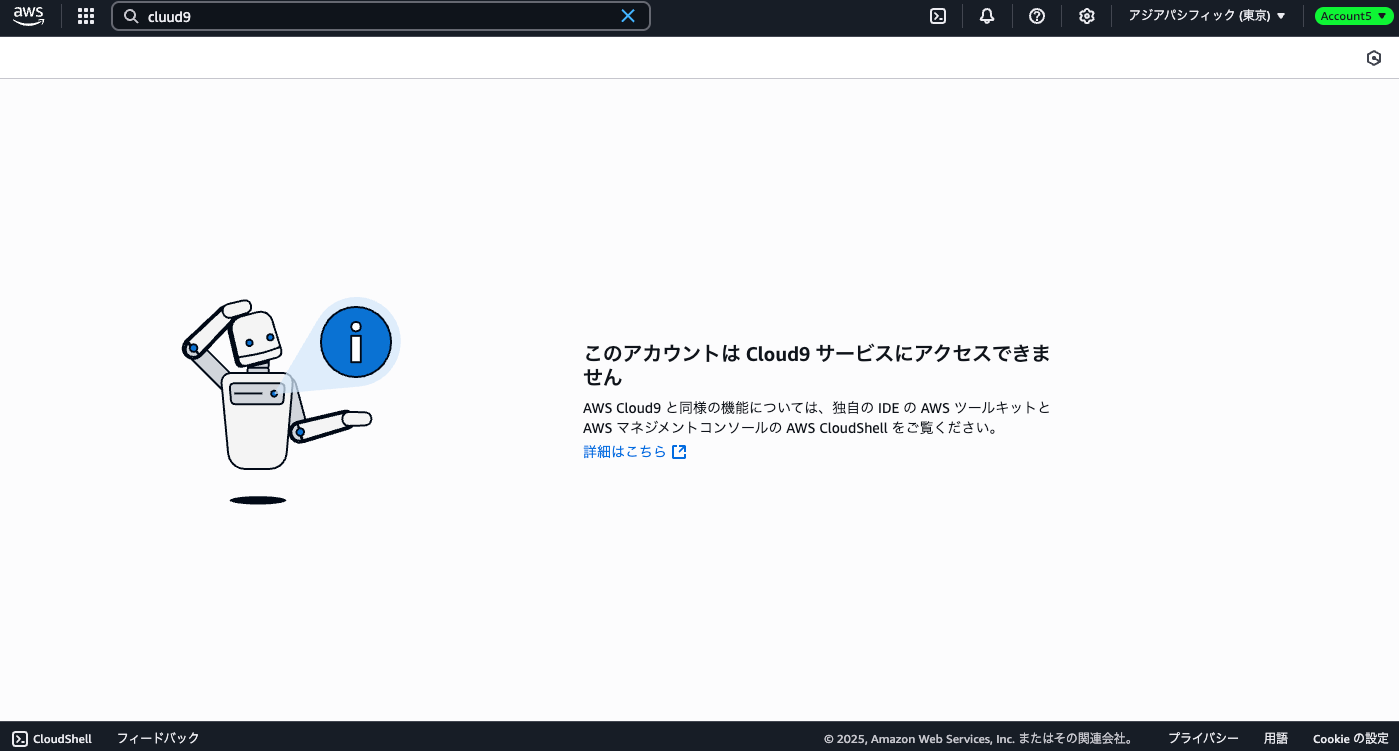
Task: Open the help question mark menu
Action: [x=1037, y=16]
